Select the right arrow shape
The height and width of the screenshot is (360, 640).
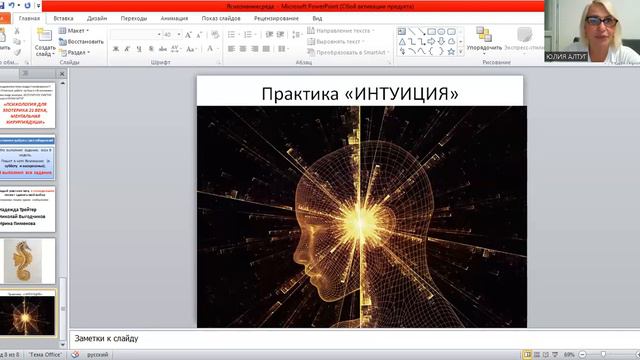[x=431, y=42]
